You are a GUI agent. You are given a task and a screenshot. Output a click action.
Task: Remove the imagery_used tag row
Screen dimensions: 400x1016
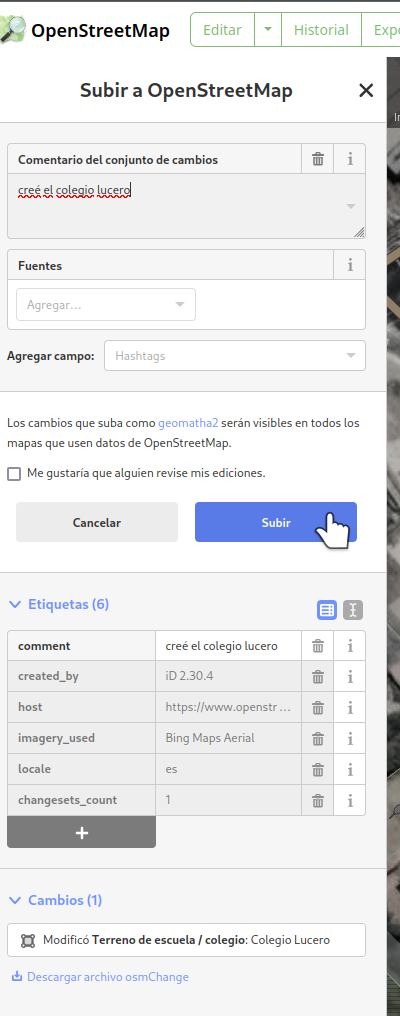pyautogui.click(x=318, y=738)
